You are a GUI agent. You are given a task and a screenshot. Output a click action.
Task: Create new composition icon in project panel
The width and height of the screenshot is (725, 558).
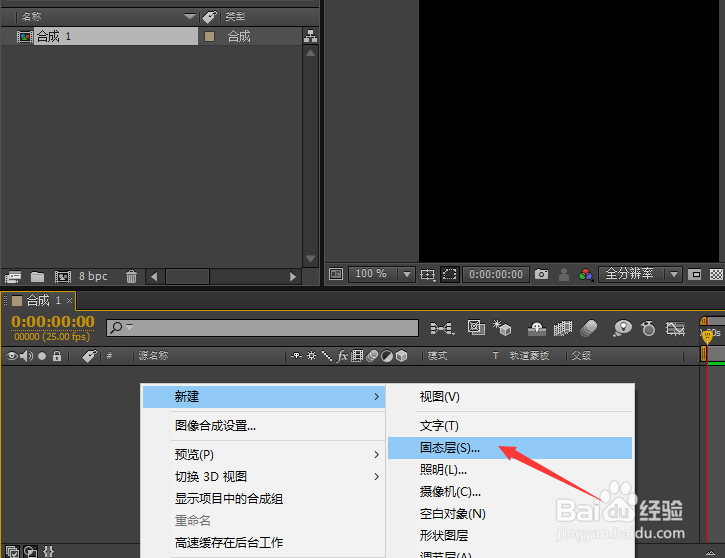point(62,276)
